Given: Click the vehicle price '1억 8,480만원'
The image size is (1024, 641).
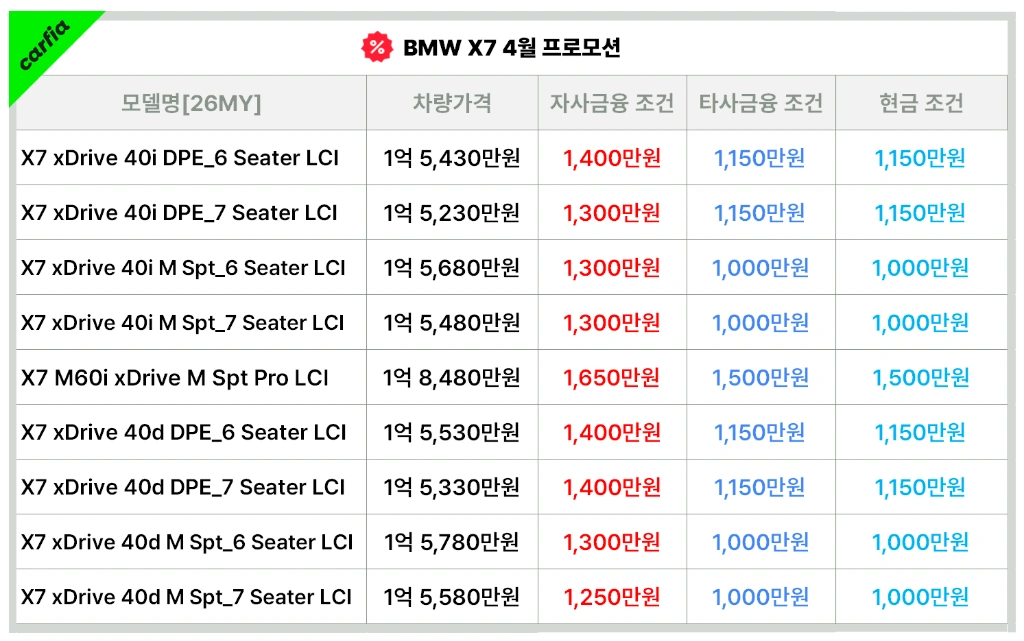Looking at the screenshot, I should pos(452,377).
